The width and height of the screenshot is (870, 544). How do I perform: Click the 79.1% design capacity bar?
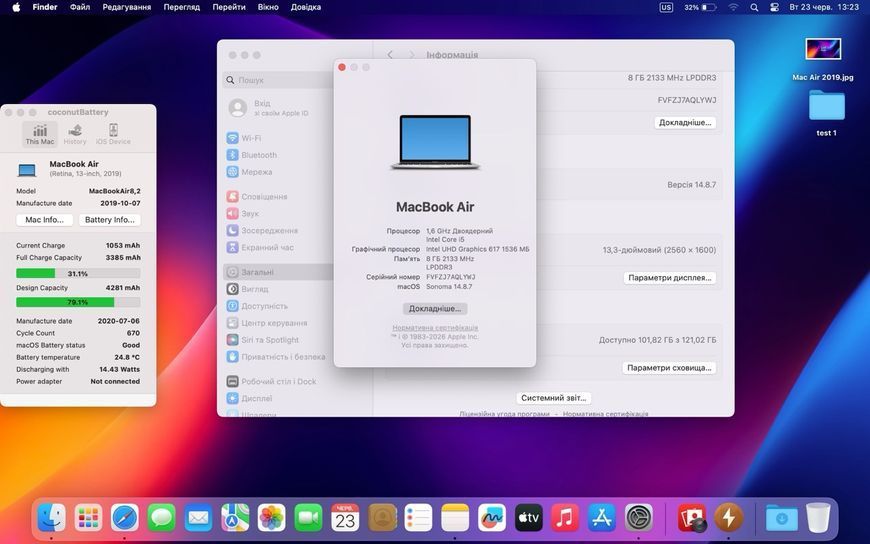78,303
